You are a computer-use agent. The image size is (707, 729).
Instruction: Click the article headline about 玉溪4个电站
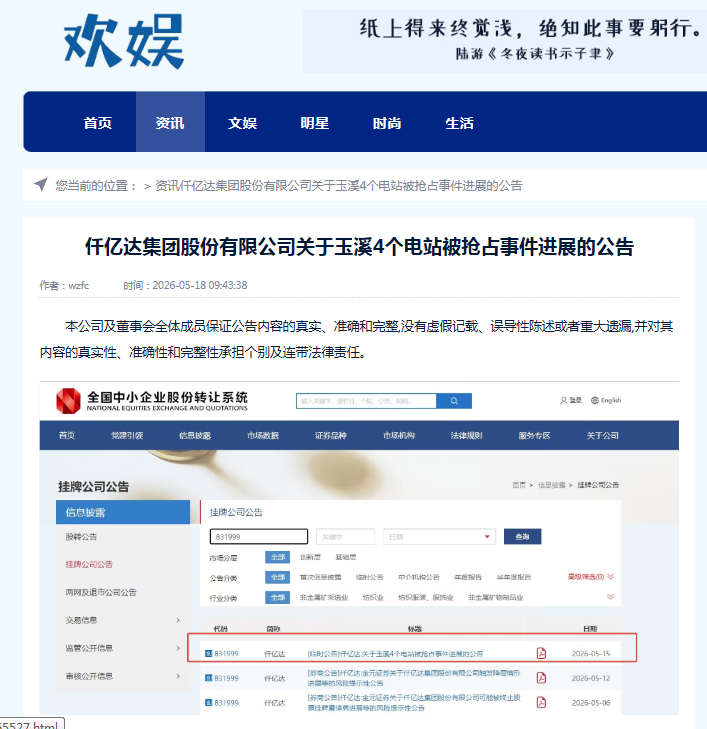click(x=359, y=246)
